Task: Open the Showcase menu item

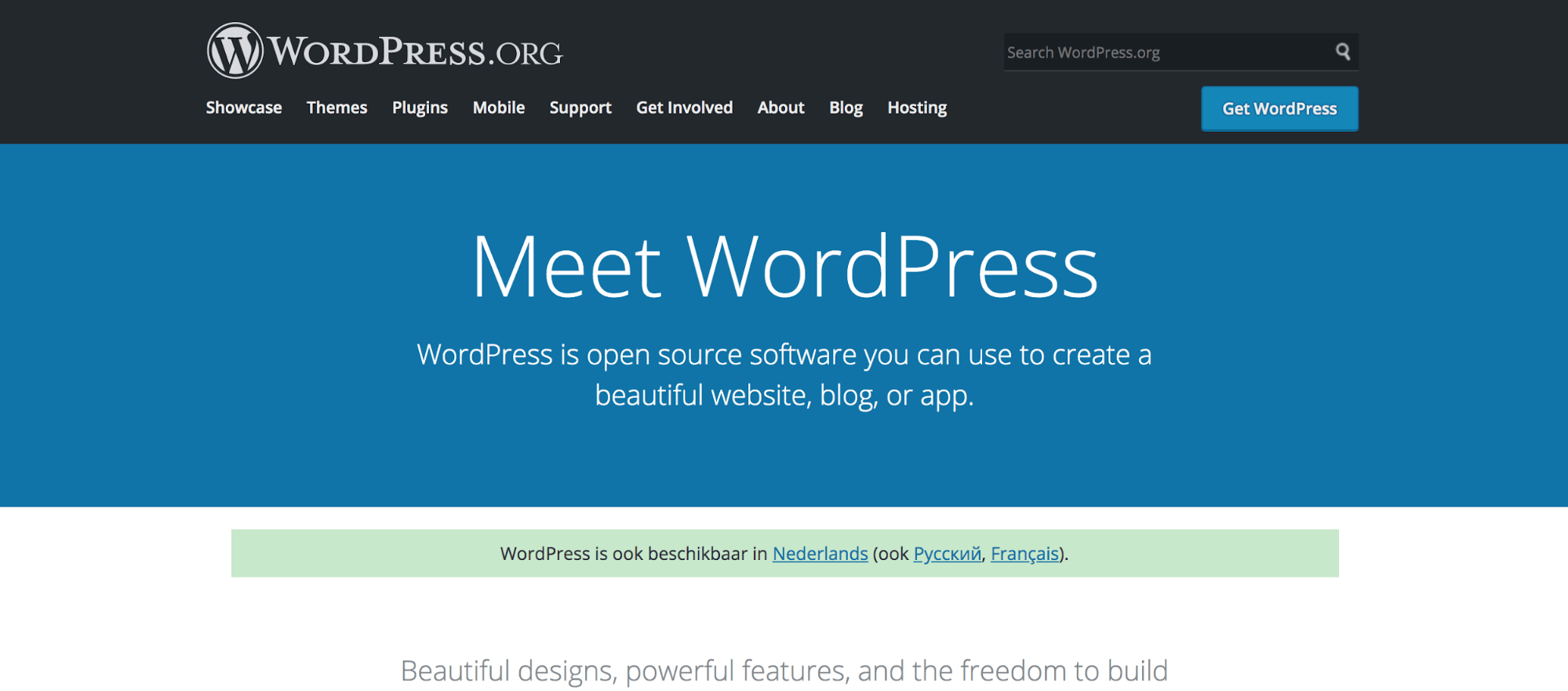Action: pos(244,107)
